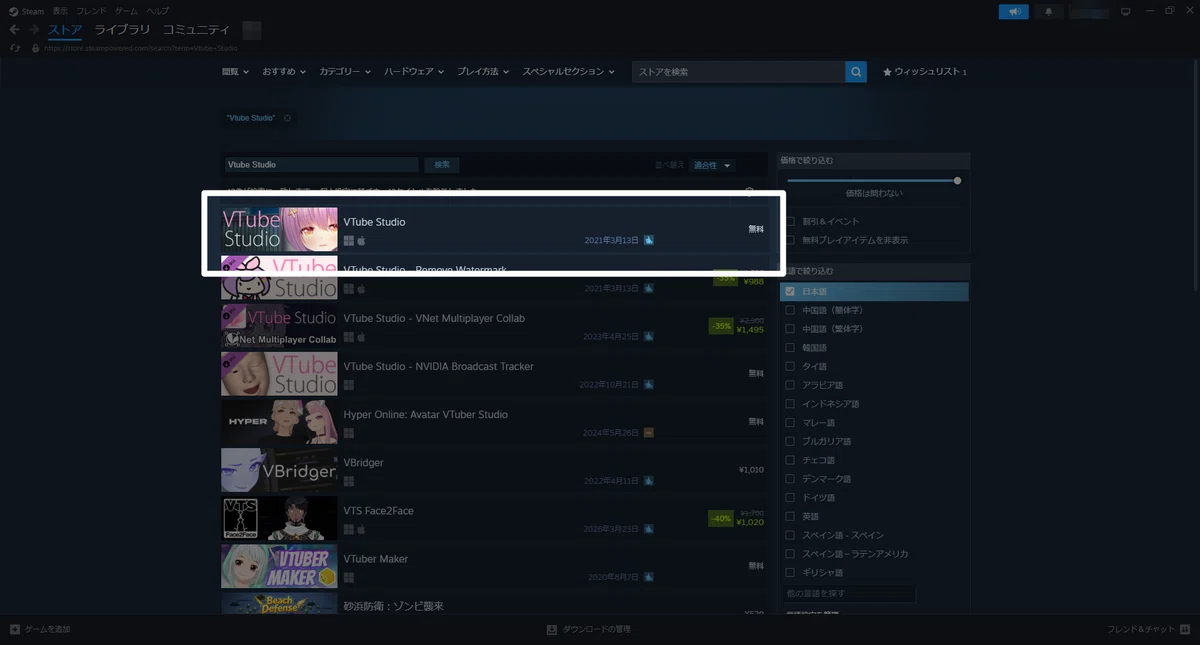
Task: Click the ゲームを追加 plus icon
Action: [14, 629]
